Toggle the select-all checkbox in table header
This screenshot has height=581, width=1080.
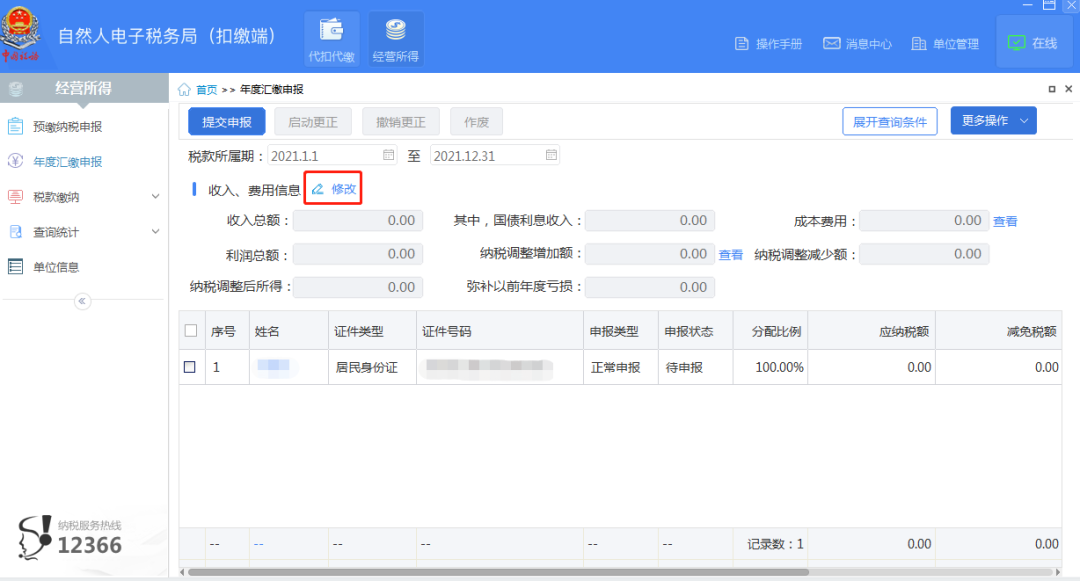pos(190,331)
